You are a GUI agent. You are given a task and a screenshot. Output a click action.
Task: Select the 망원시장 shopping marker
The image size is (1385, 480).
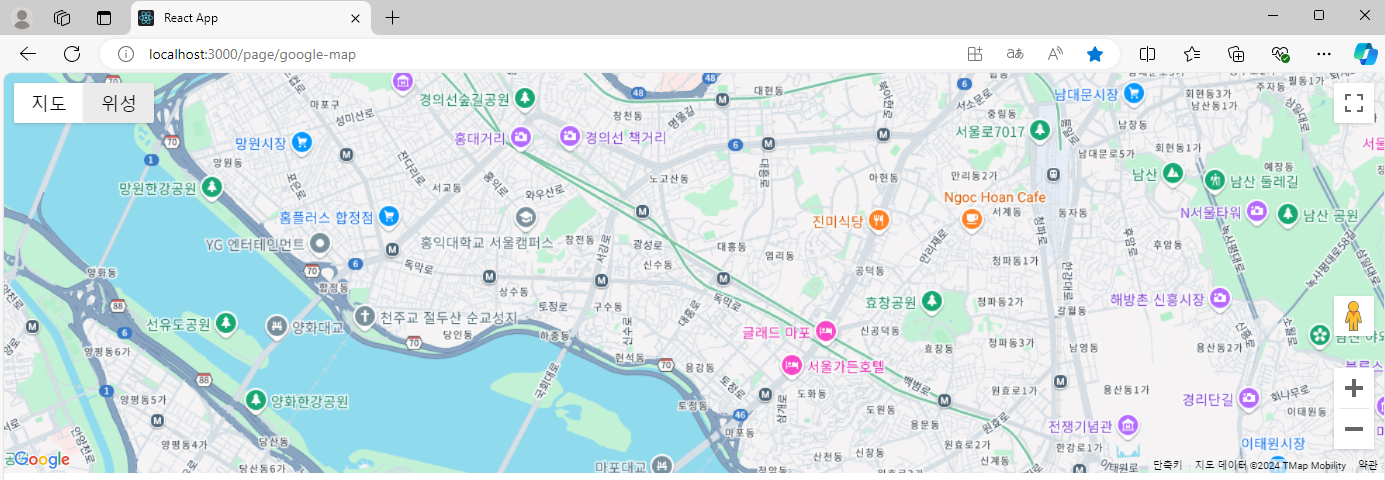pos(301,144)
